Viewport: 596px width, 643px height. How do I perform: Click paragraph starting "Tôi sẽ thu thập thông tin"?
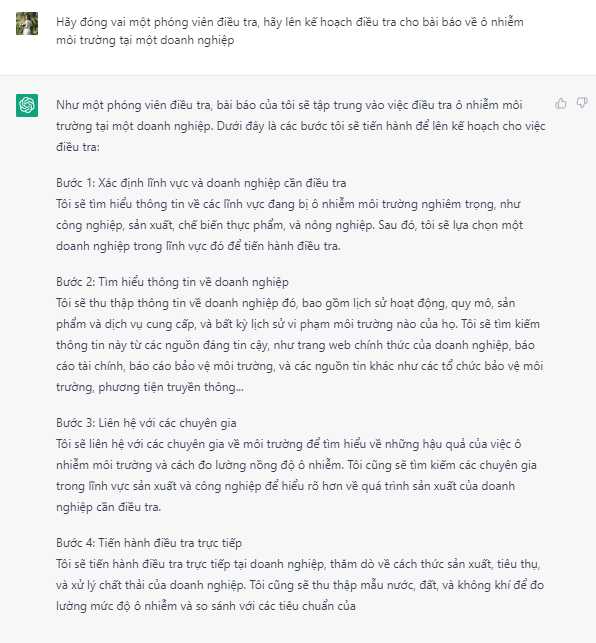tap(300, 345)
